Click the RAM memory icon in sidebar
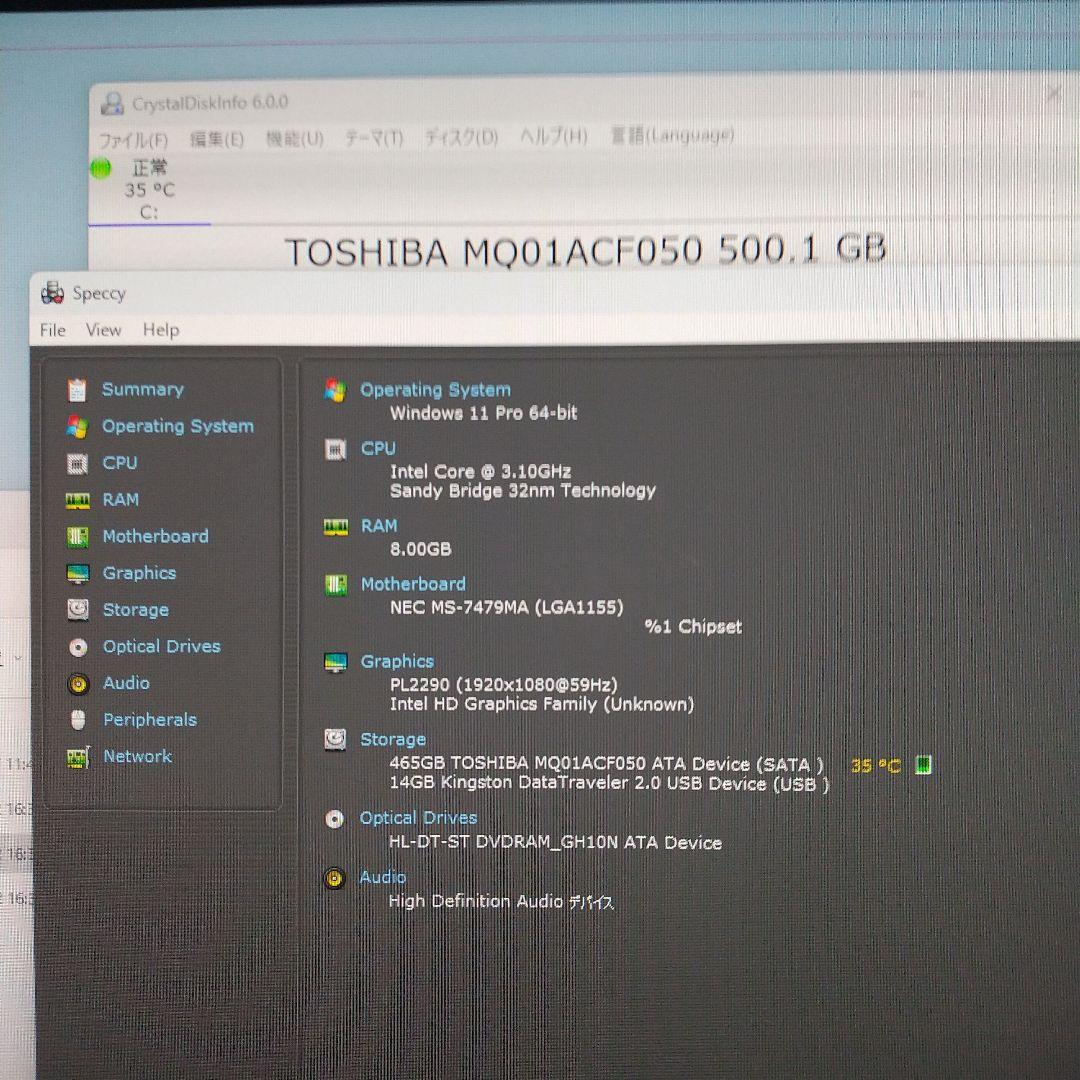Viewport: 1080px width, 1080px height. [x=80, y=499]
